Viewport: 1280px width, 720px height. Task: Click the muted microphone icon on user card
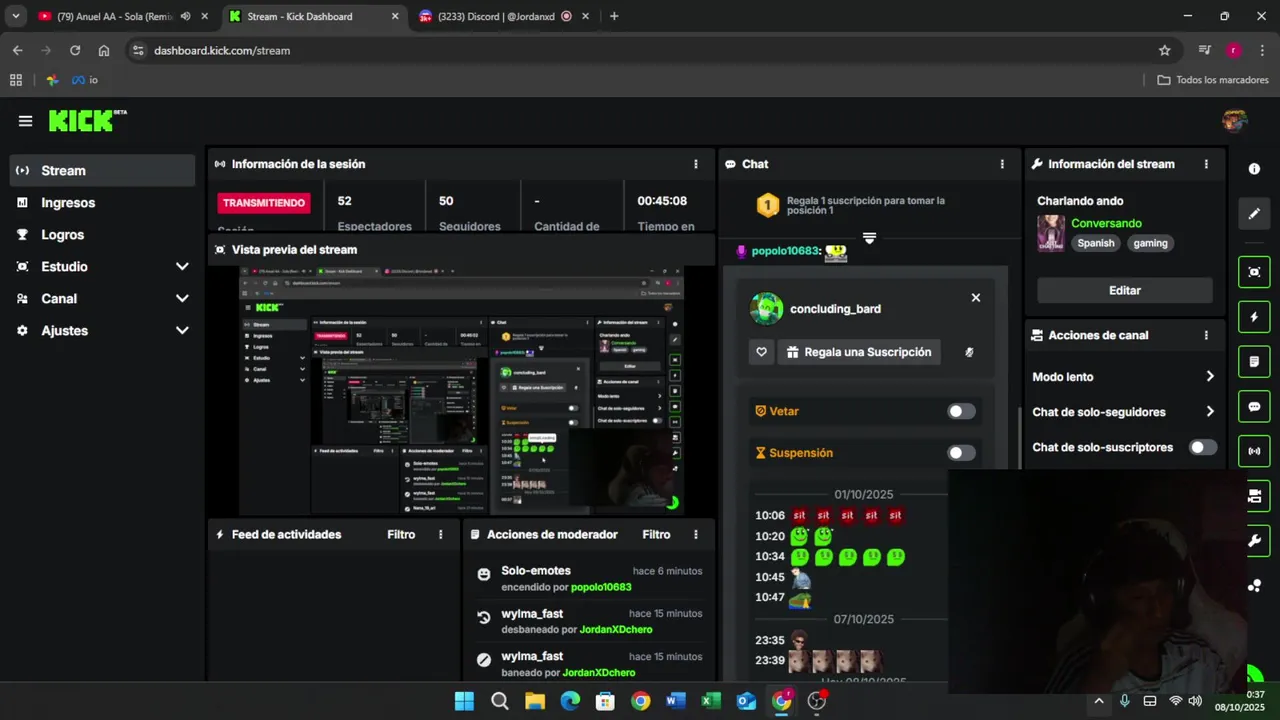click(x=969, y=352)
